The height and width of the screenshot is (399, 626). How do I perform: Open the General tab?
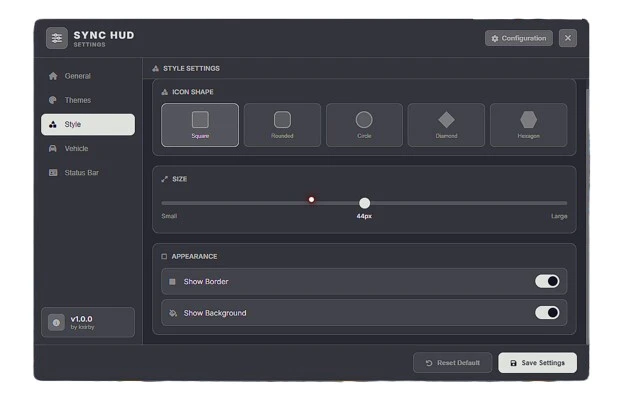point(88,76)
